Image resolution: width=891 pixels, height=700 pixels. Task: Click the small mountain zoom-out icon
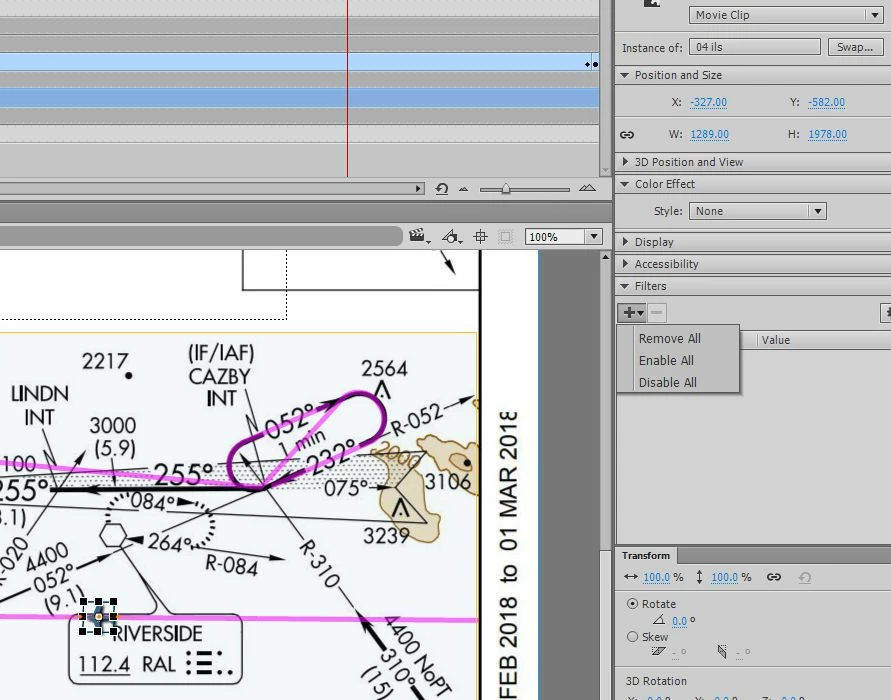click(464, 189)
